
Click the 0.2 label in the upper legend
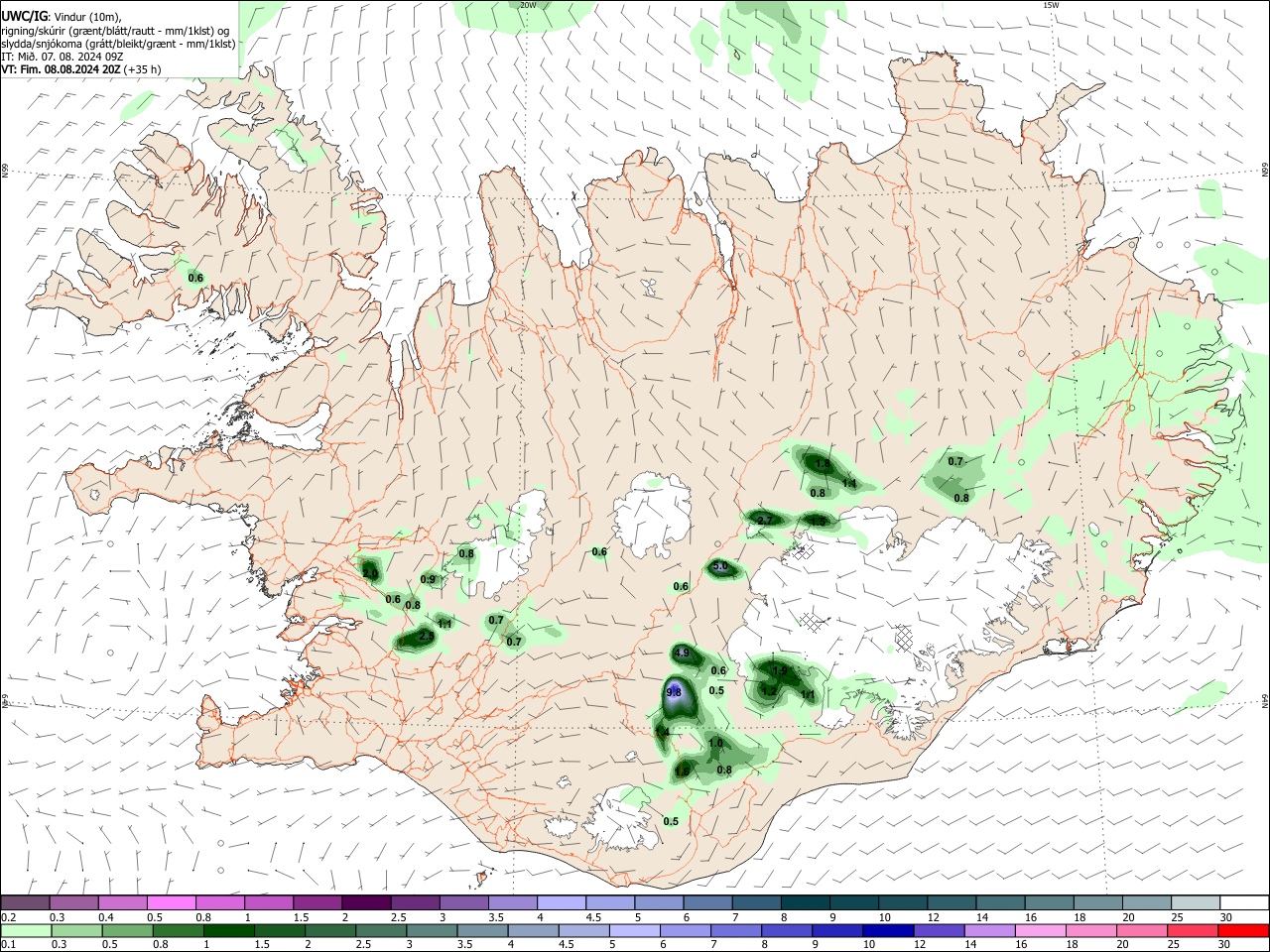[x=9, y=917]
